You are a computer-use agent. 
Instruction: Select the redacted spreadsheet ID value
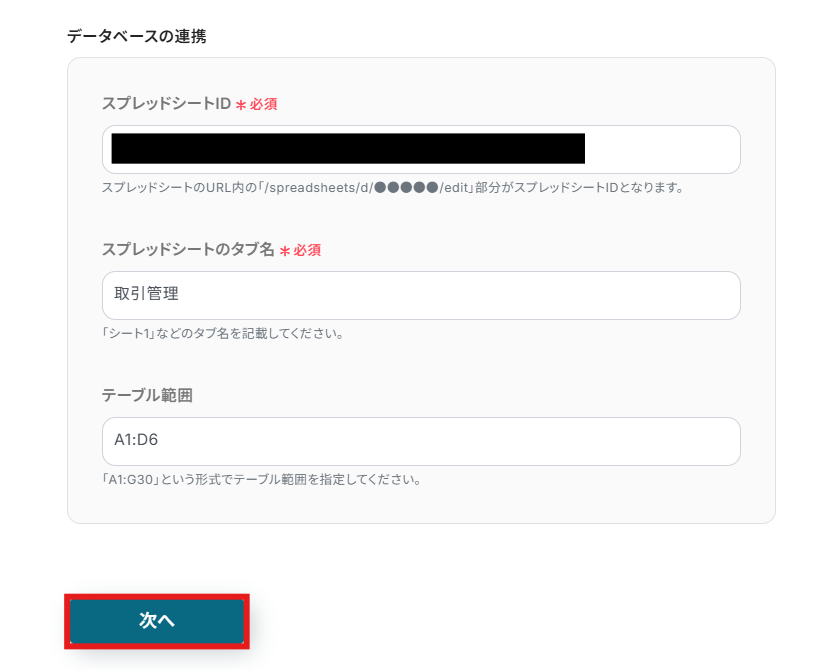click(x=345, y=148)
